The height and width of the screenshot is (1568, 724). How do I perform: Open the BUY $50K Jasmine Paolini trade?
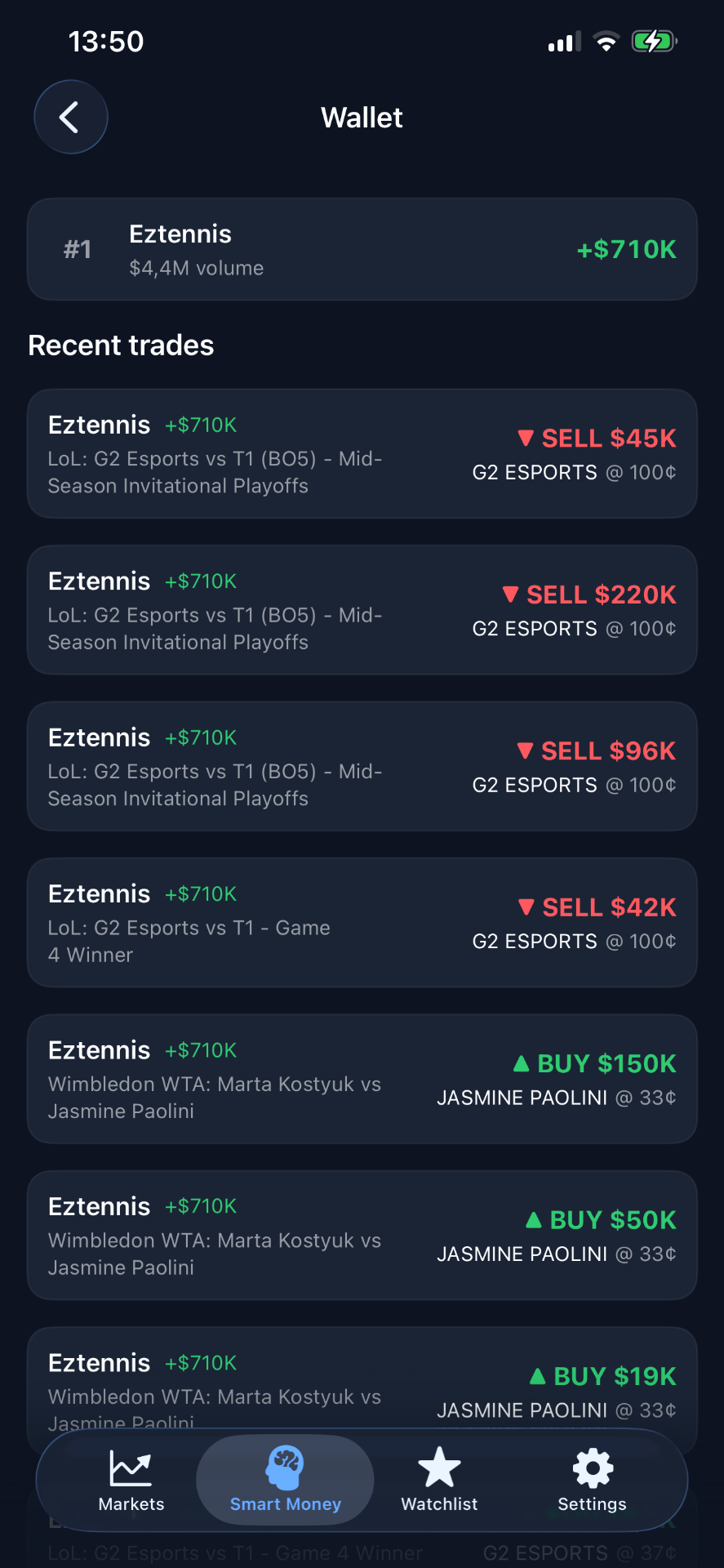pos(362,1236)
